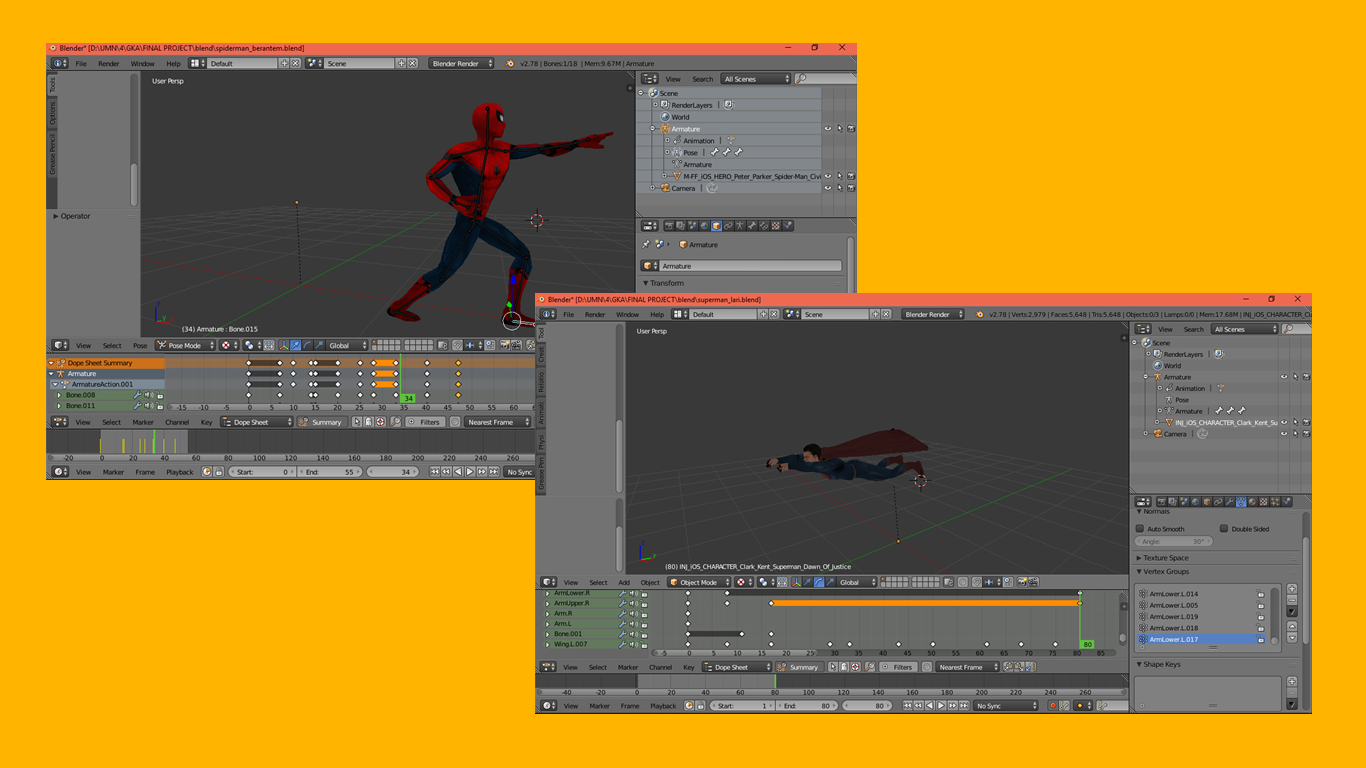The image size is (1366, 768).
Task: Open Render properties tab in spiderman window
Action: click(669, 226)
